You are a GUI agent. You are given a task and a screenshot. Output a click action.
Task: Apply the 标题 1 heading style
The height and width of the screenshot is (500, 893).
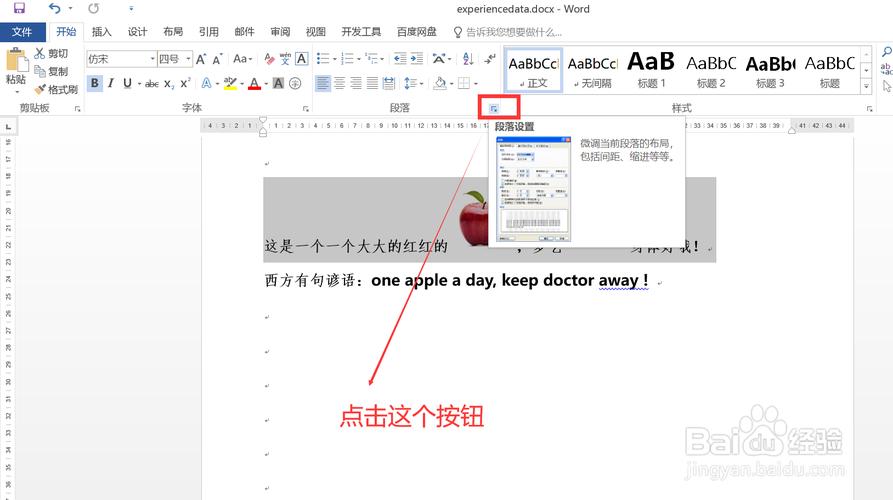[x=652, y=70]
